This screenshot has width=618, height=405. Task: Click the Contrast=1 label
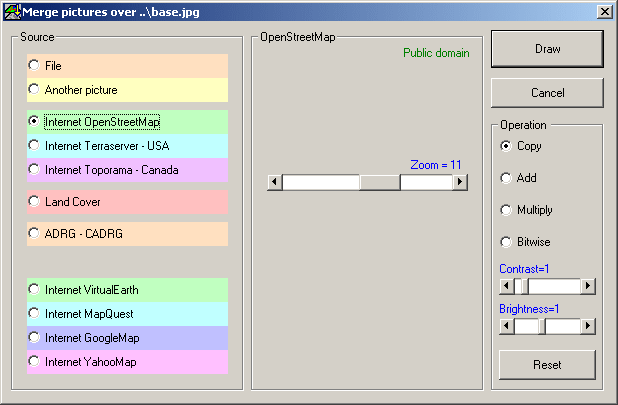click(524, 269)
